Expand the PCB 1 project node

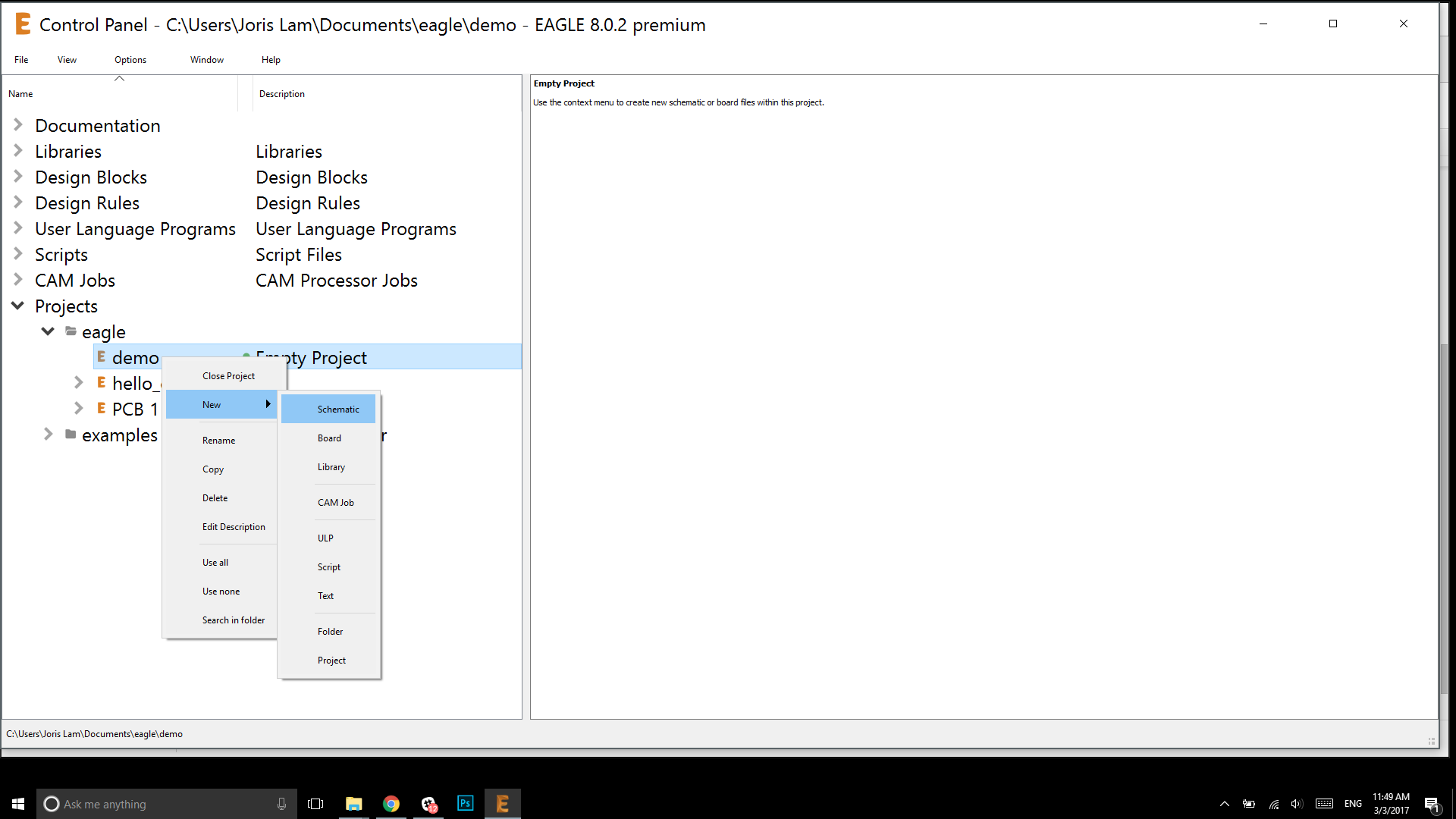78,409
